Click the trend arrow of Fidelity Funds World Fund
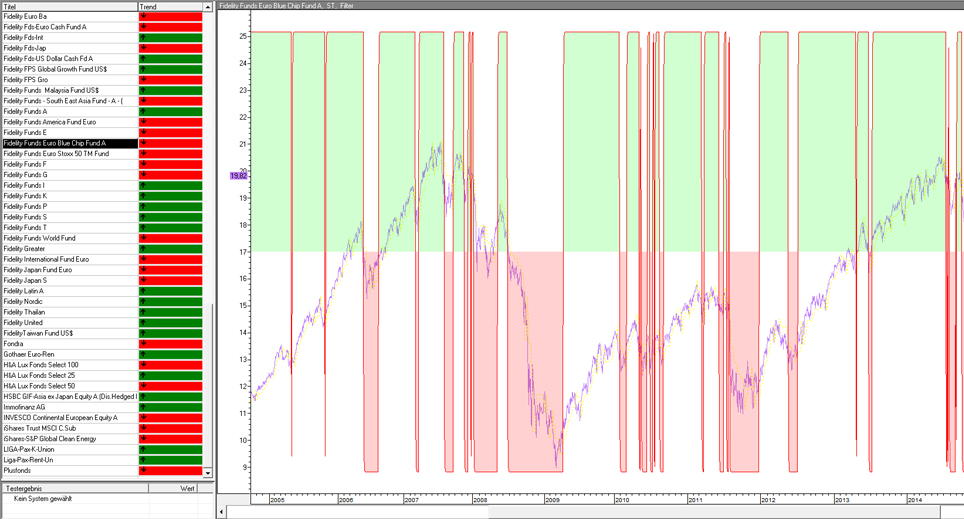The width and height of the screenshot is (964, 519). 144,238
